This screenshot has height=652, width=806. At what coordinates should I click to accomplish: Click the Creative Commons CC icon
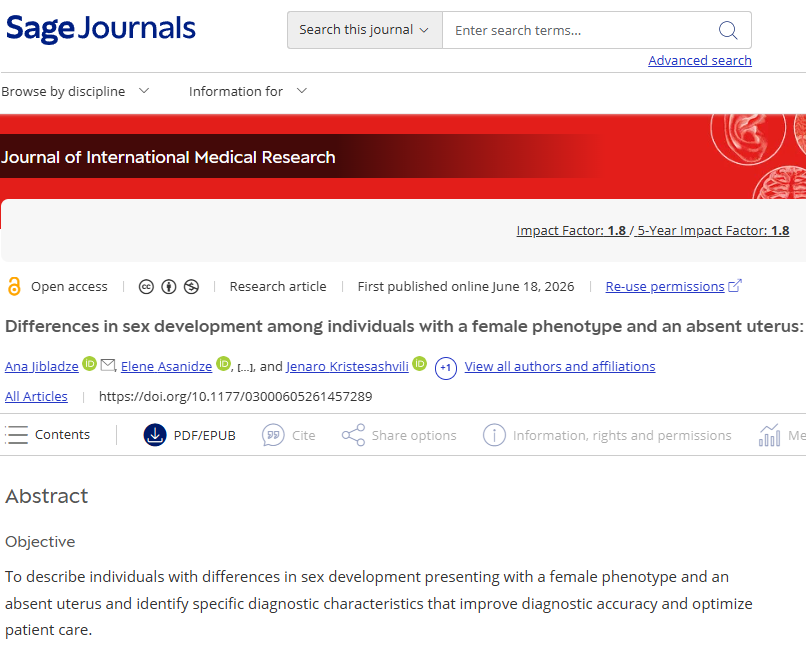point(146,287)
